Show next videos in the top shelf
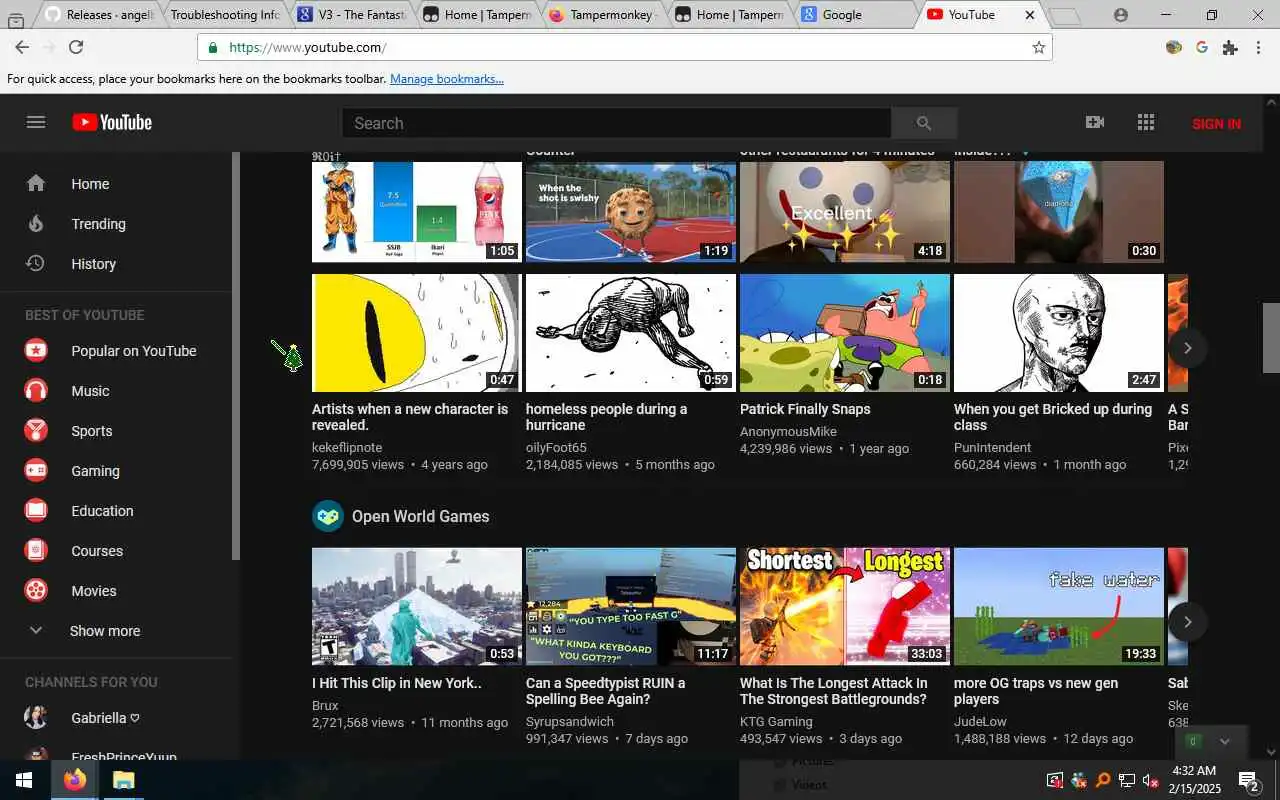The width and height of the screenshot is (1280, 800). tap(1187, 347)
